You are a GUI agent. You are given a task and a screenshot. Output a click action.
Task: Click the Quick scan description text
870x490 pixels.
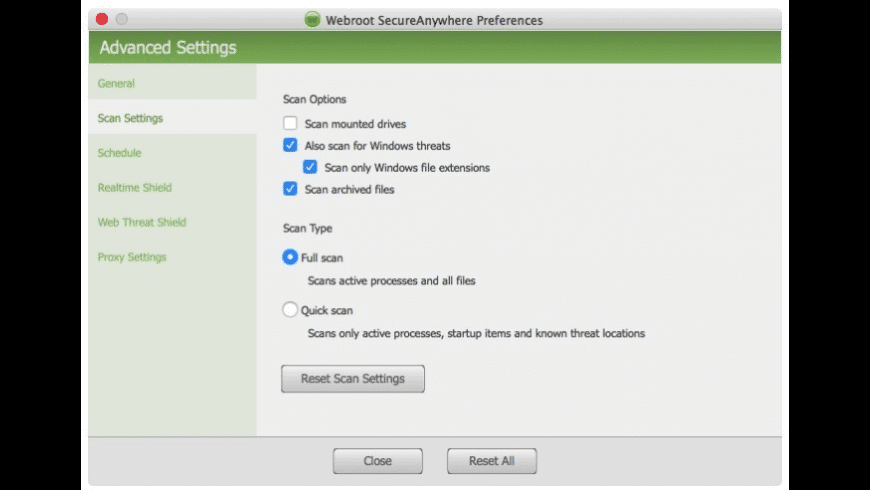pos(476,334)
